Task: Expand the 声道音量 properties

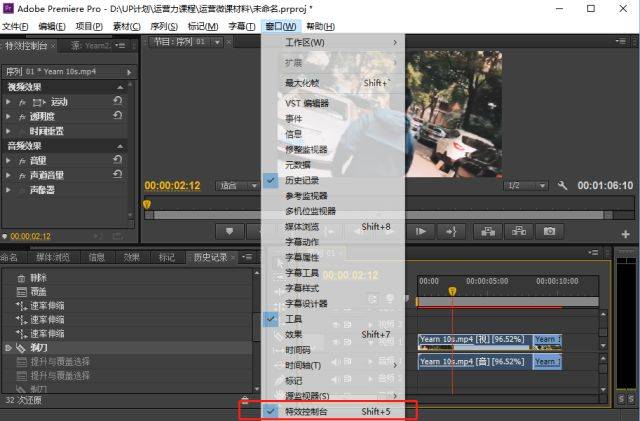Action: click(8, 175)
